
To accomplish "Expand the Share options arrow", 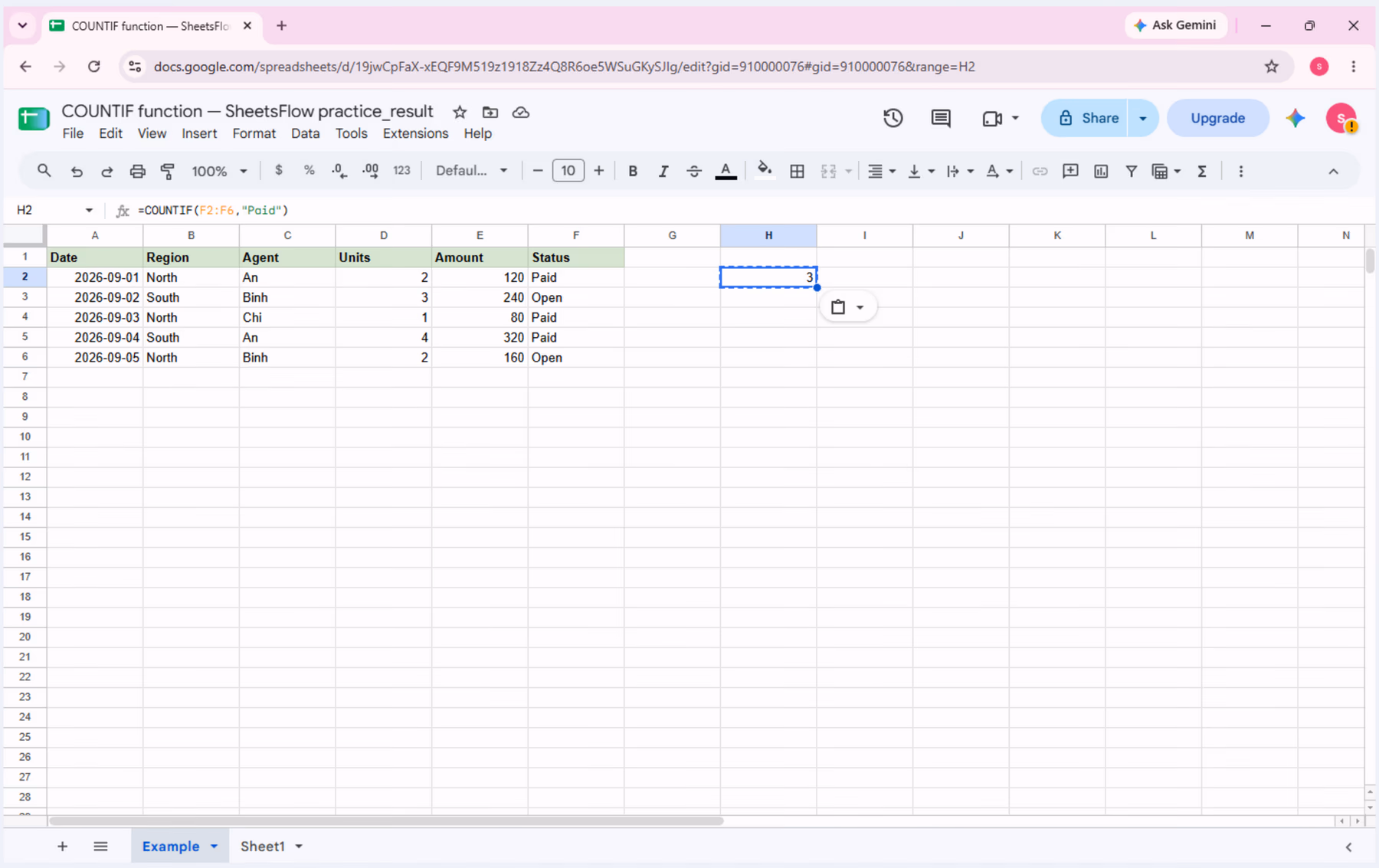I will coord(1142,118).
